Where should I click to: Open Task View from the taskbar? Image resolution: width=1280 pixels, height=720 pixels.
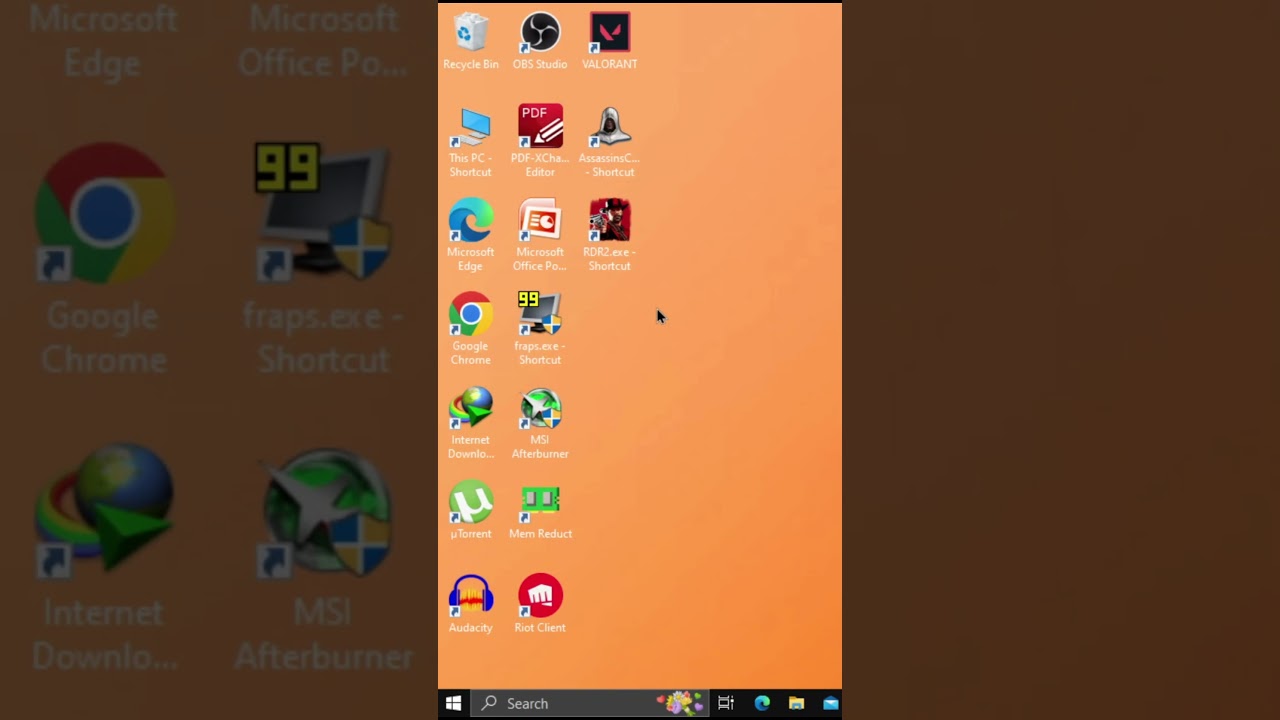(726, 704)
